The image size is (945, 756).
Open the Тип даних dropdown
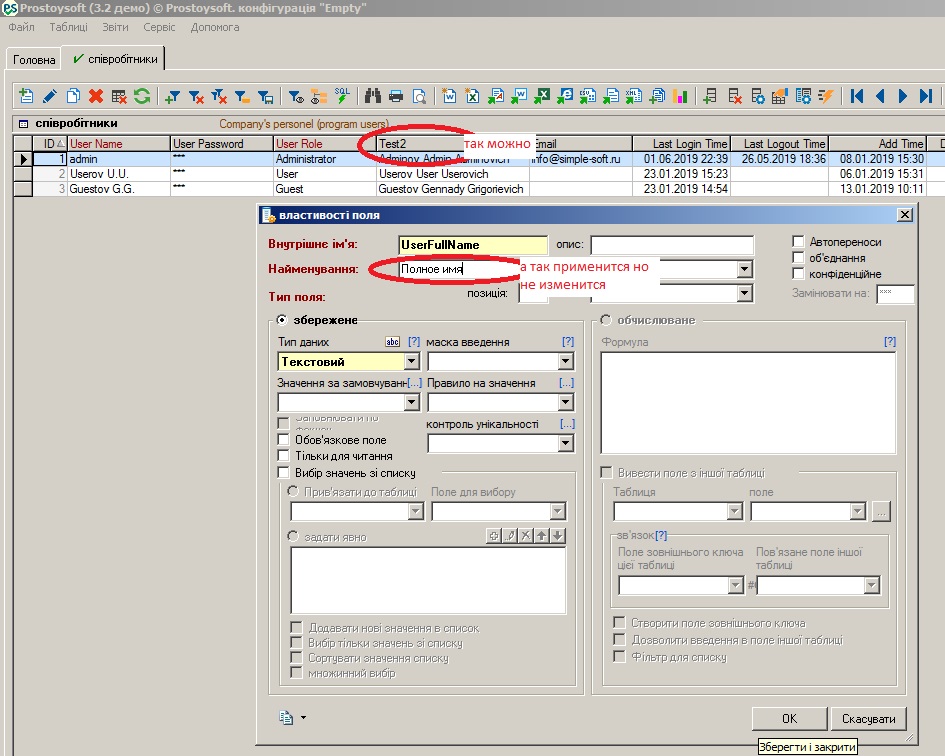(x=411, y=362)
